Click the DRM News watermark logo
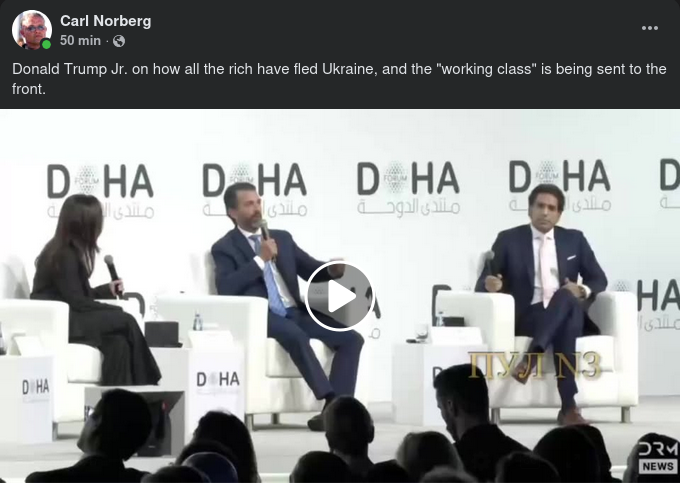Image resolution: width=680 pixels, height=483 pixels. pos(658,457)
